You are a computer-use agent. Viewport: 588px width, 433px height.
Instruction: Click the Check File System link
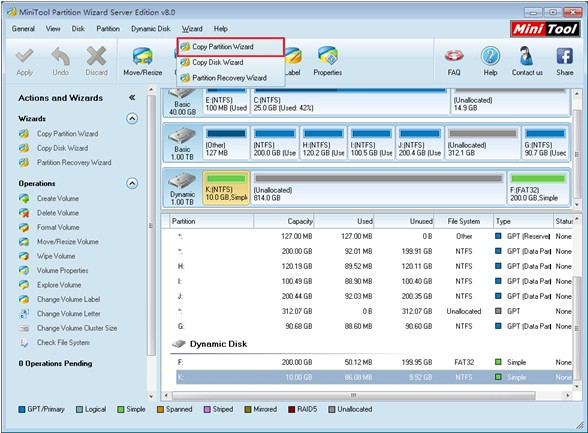pos(63,342)
